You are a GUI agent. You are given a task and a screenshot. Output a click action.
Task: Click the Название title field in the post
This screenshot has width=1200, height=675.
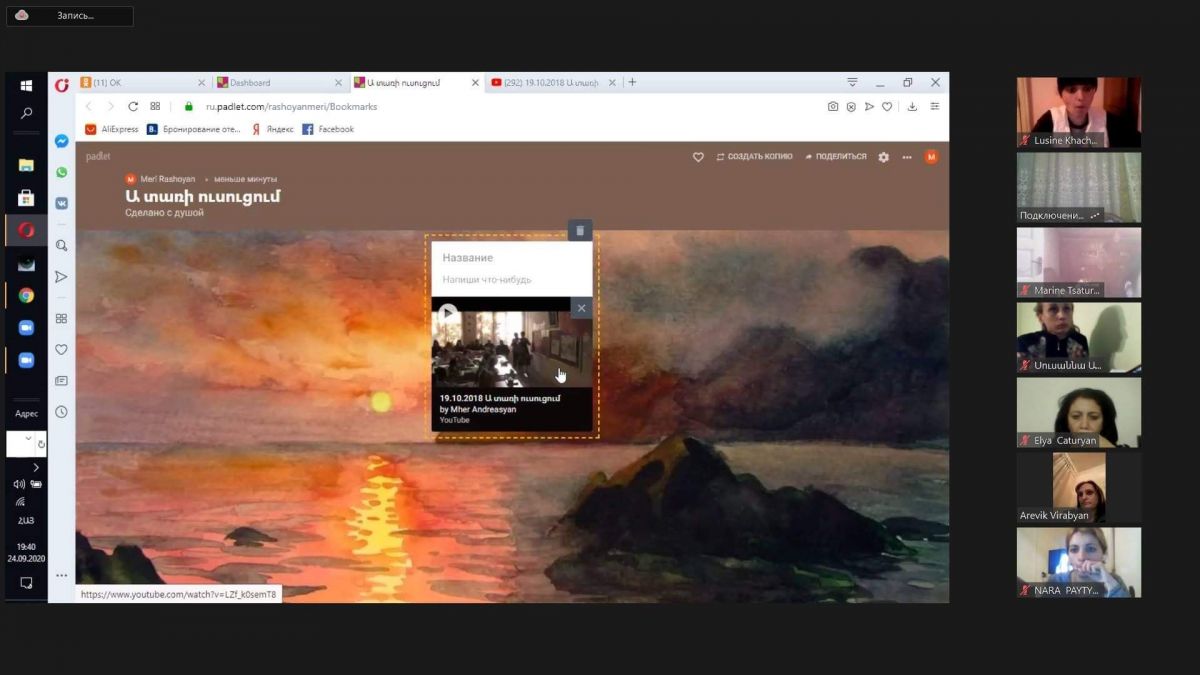468,258
